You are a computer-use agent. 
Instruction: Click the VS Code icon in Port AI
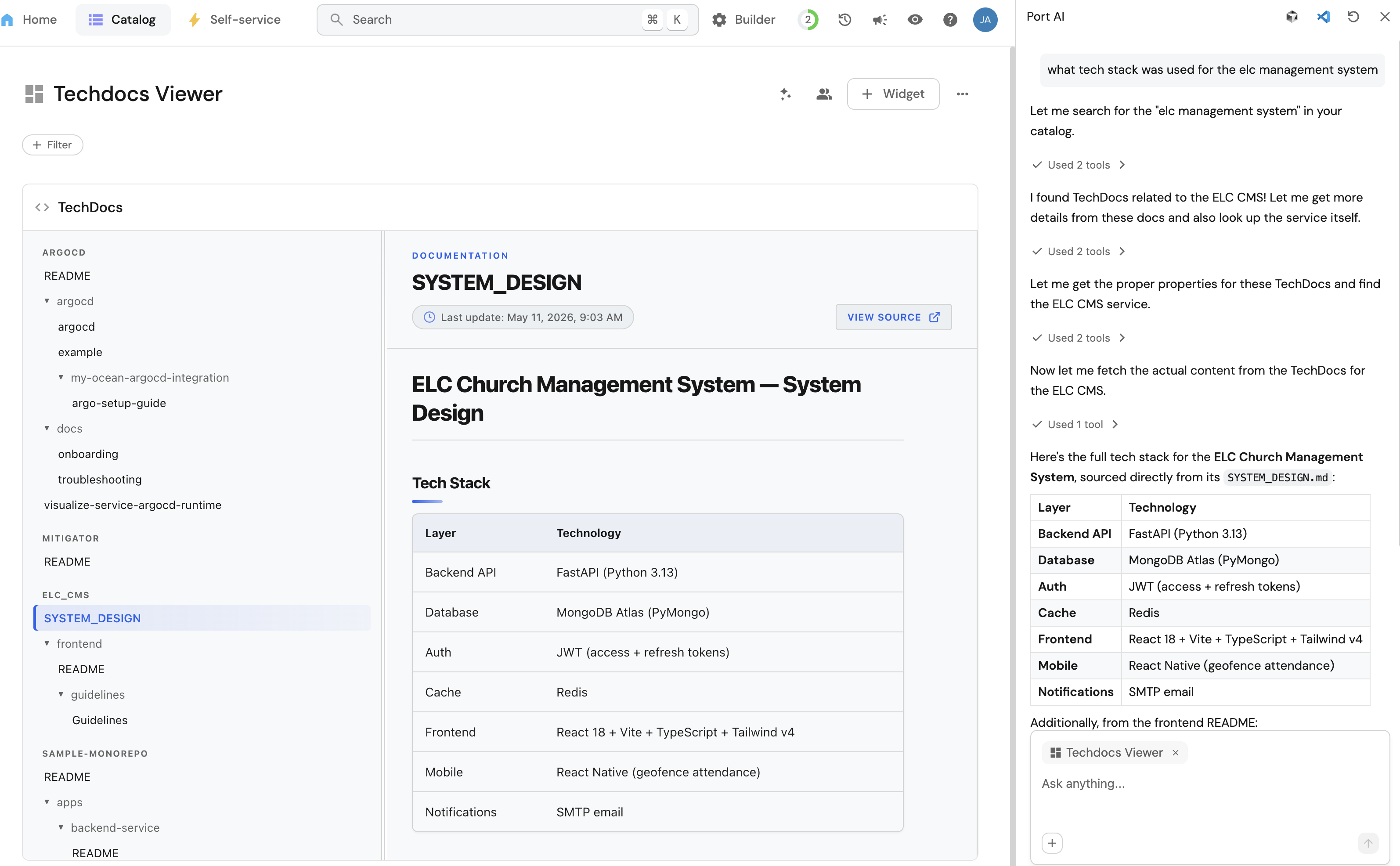click(x=1323, y=17)
